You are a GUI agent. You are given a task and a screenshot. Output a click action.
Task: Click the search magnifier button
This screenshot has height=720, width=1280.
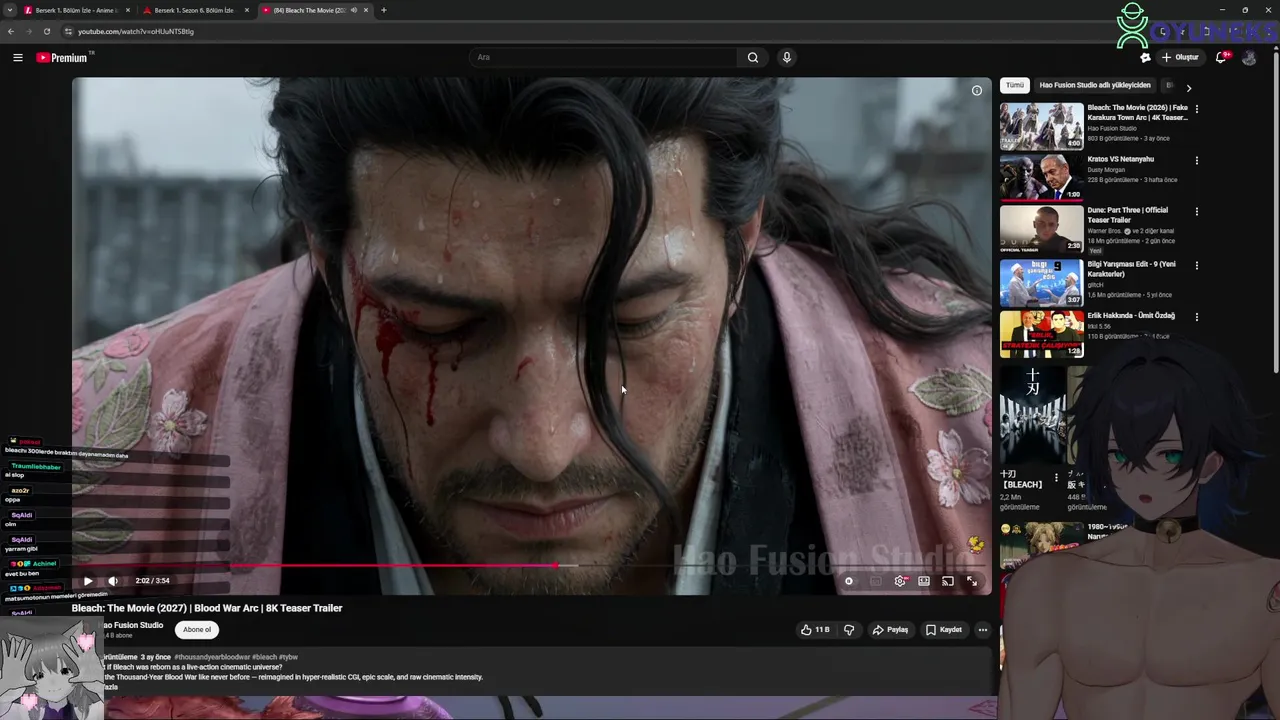click(x=753, y=58)
